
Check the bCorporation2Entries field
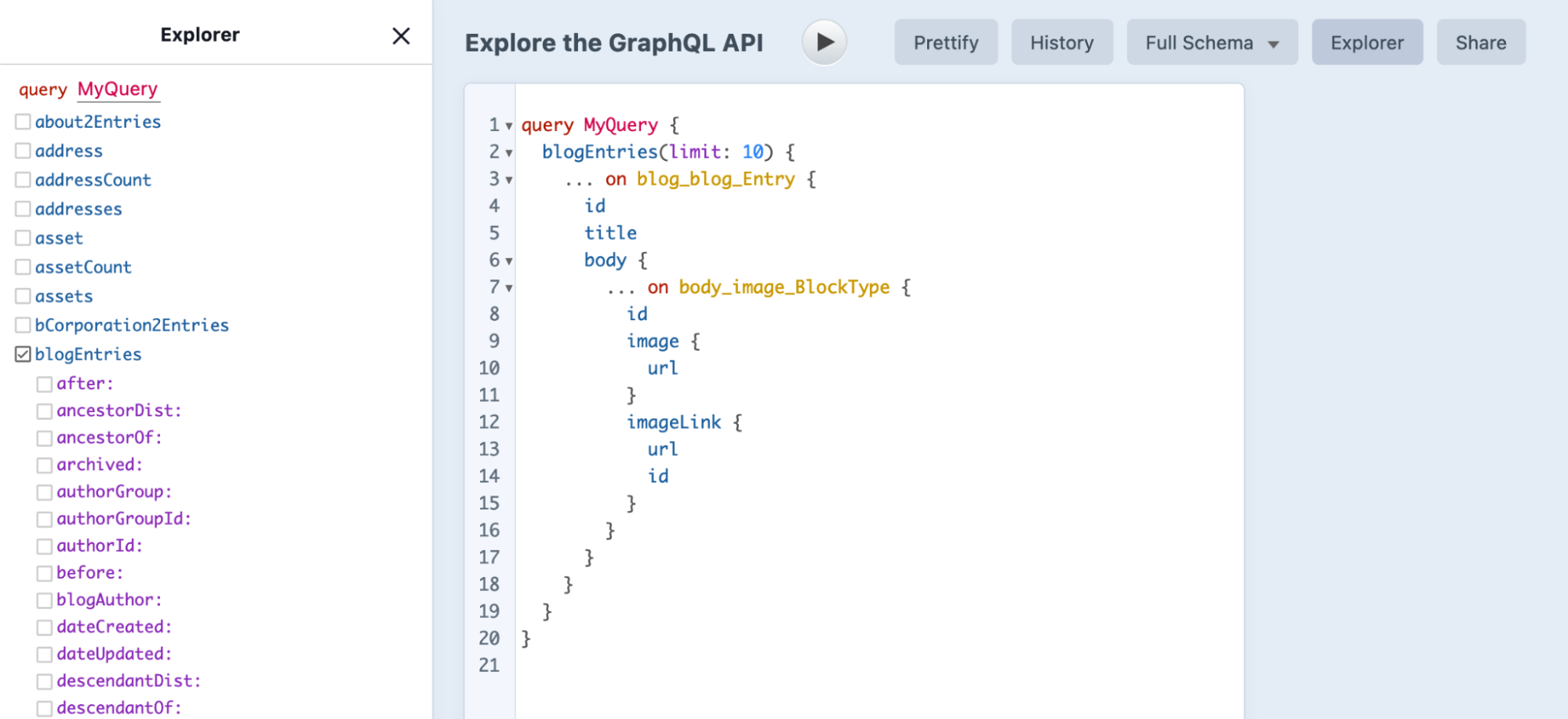(23, 325)
